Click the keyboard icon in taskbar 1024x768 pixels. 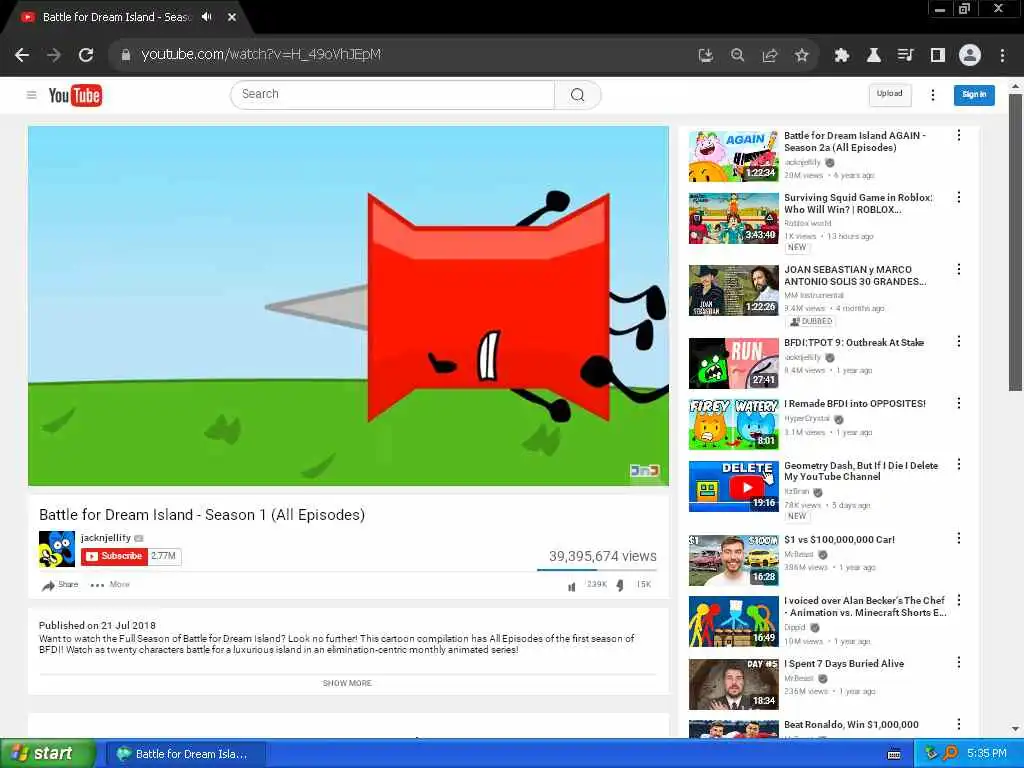click(894, 754)
